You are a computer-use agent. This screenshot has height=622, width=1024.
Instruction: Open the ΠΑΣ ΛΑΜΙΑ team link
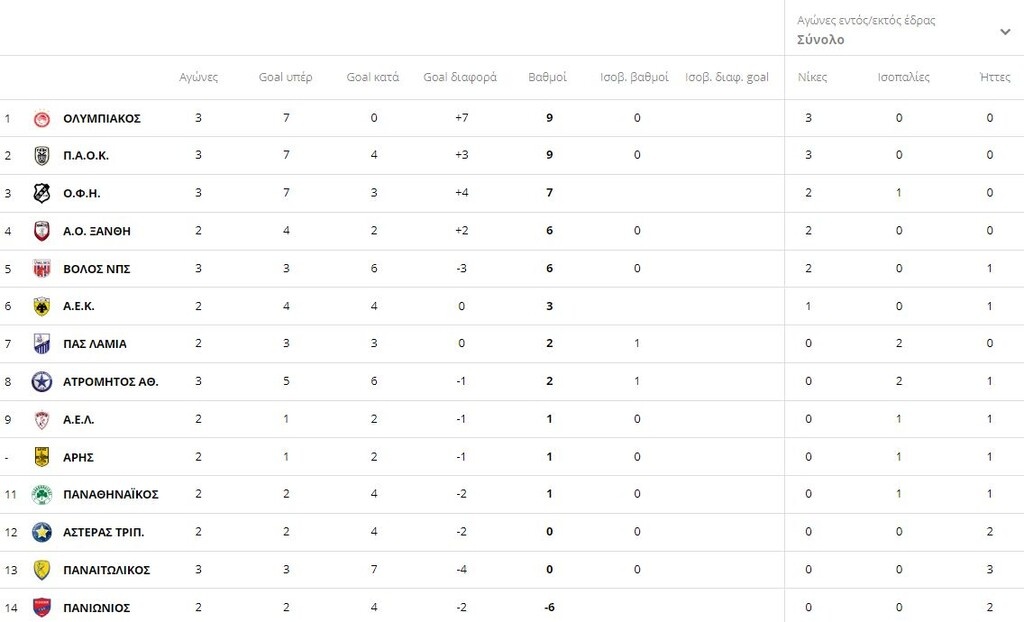point(95,344)
